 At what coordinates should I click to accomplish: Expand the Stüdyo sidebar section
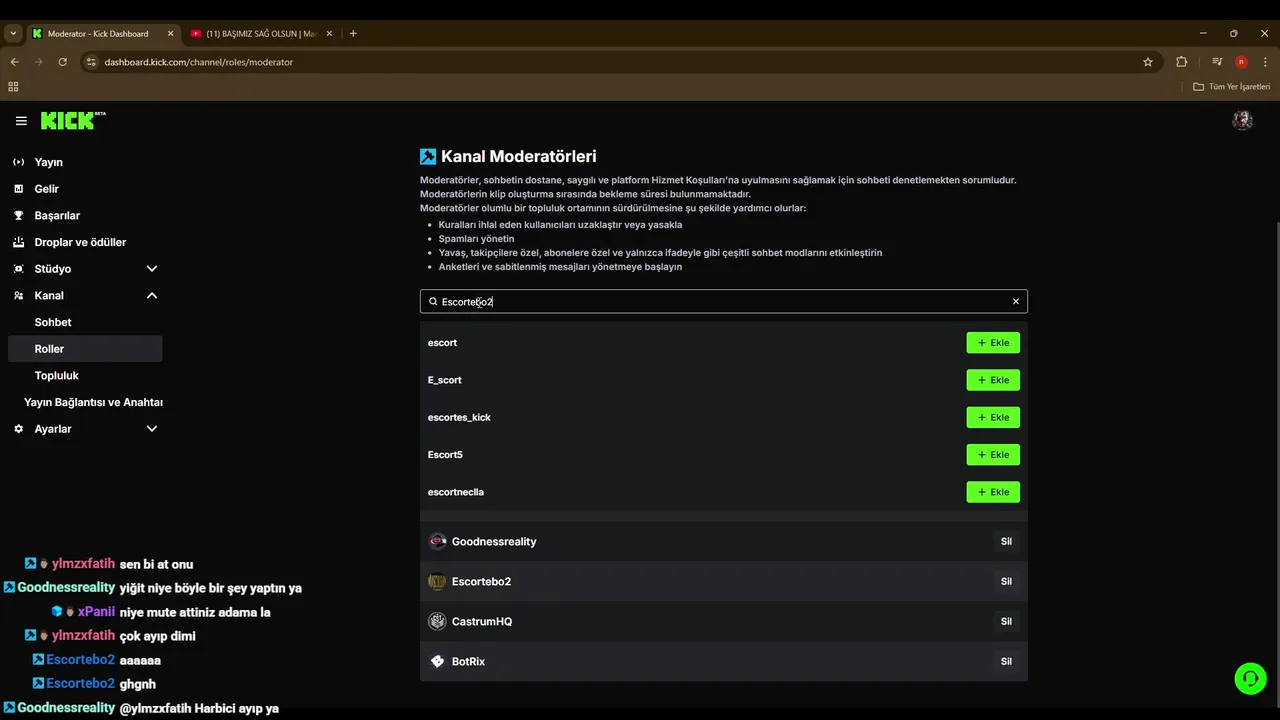152,269
